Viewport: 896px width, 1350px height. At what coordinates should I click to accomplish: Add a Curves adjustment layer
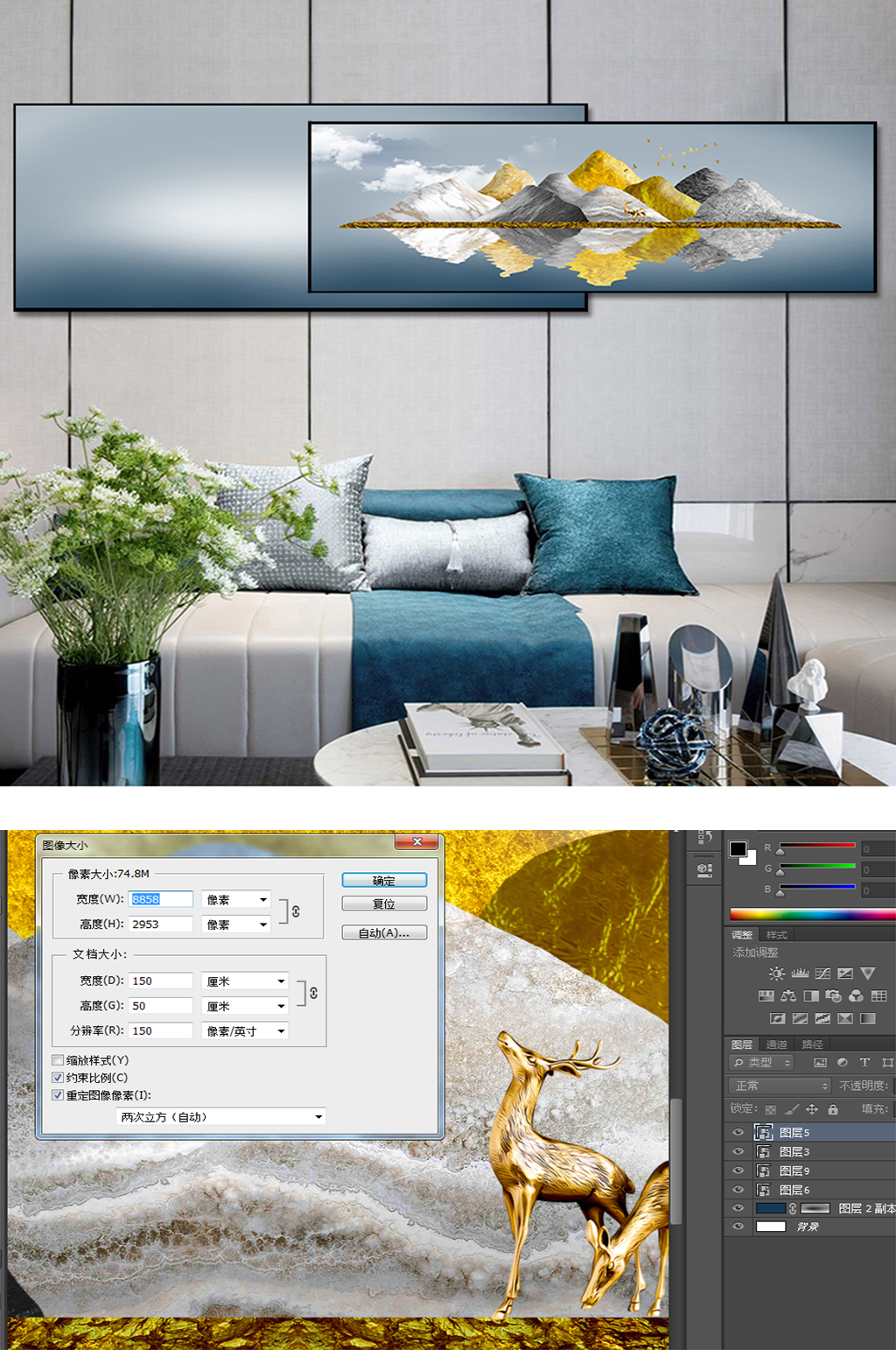coord(822,974)
